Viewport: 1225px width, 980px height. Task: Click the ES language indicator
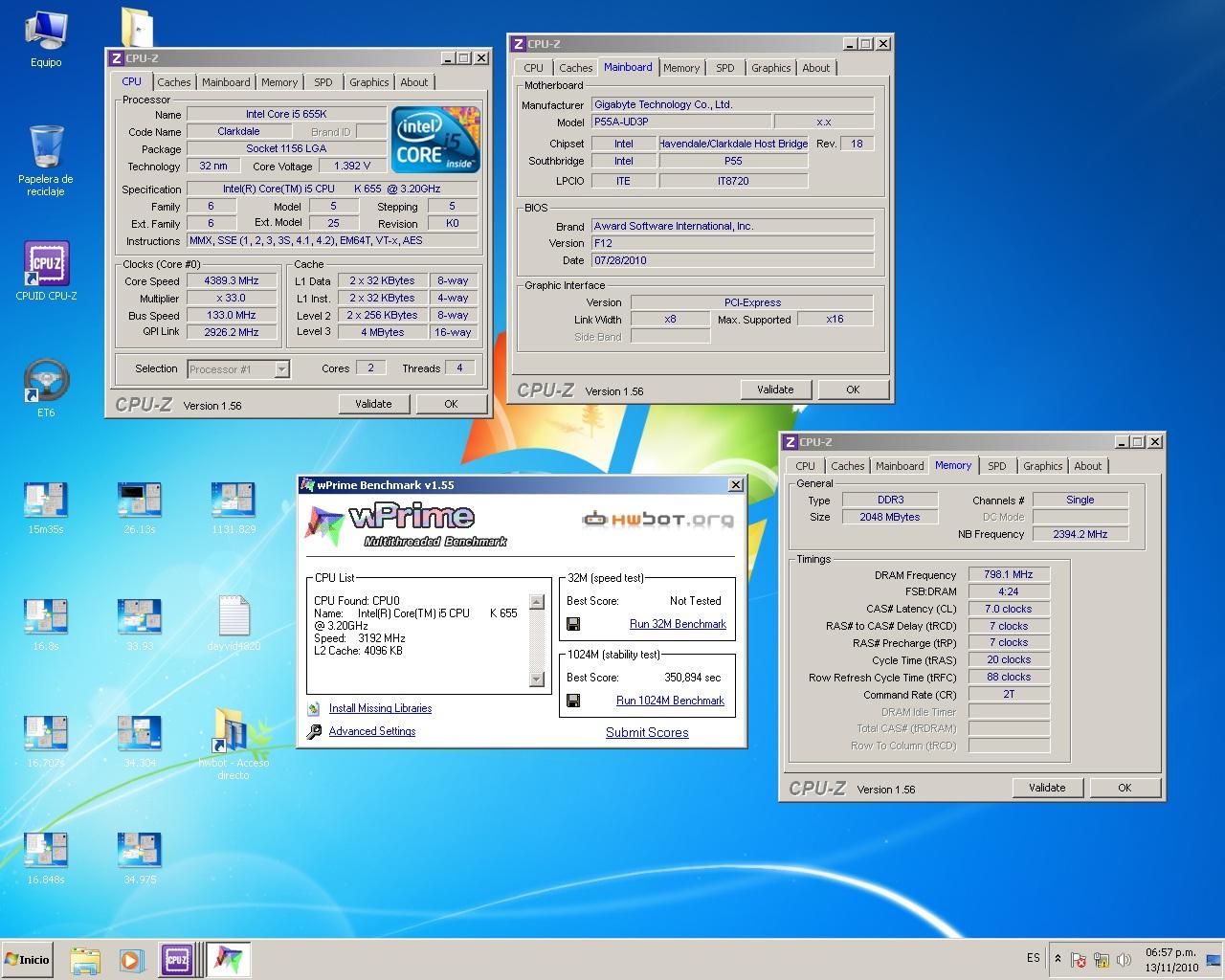[x=1034, y=958]
